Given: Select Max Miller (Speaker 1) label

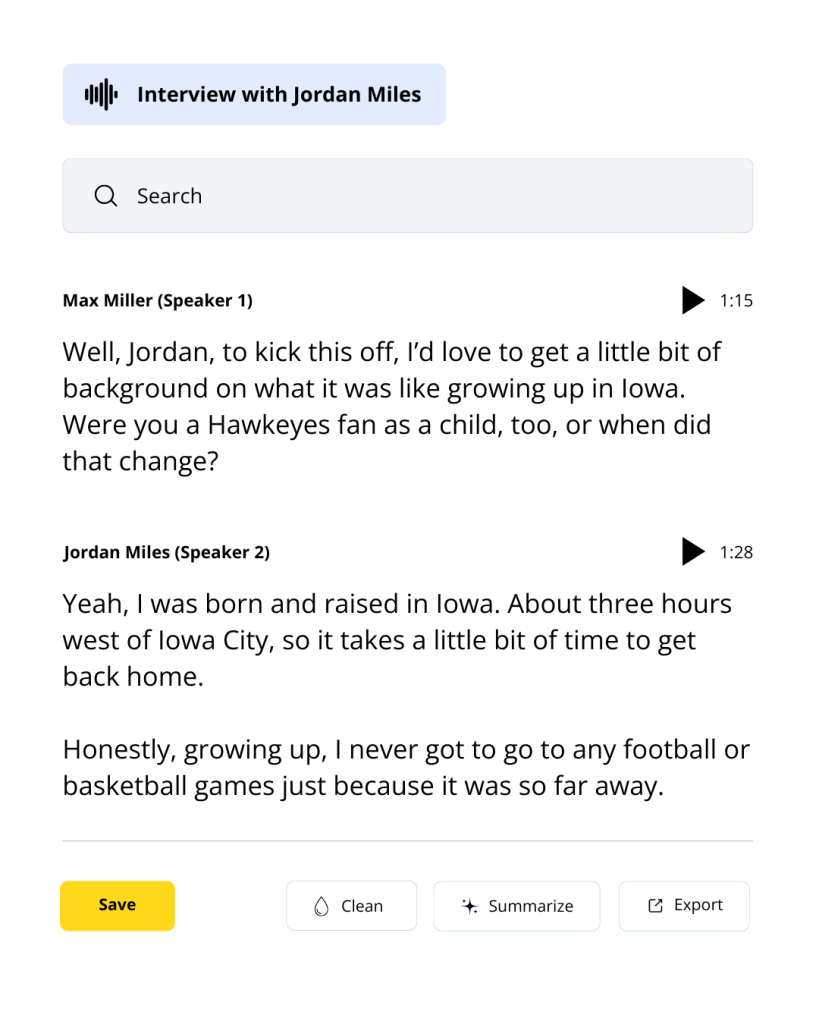Looking at the screenshot, I should [x=157, y=300].
